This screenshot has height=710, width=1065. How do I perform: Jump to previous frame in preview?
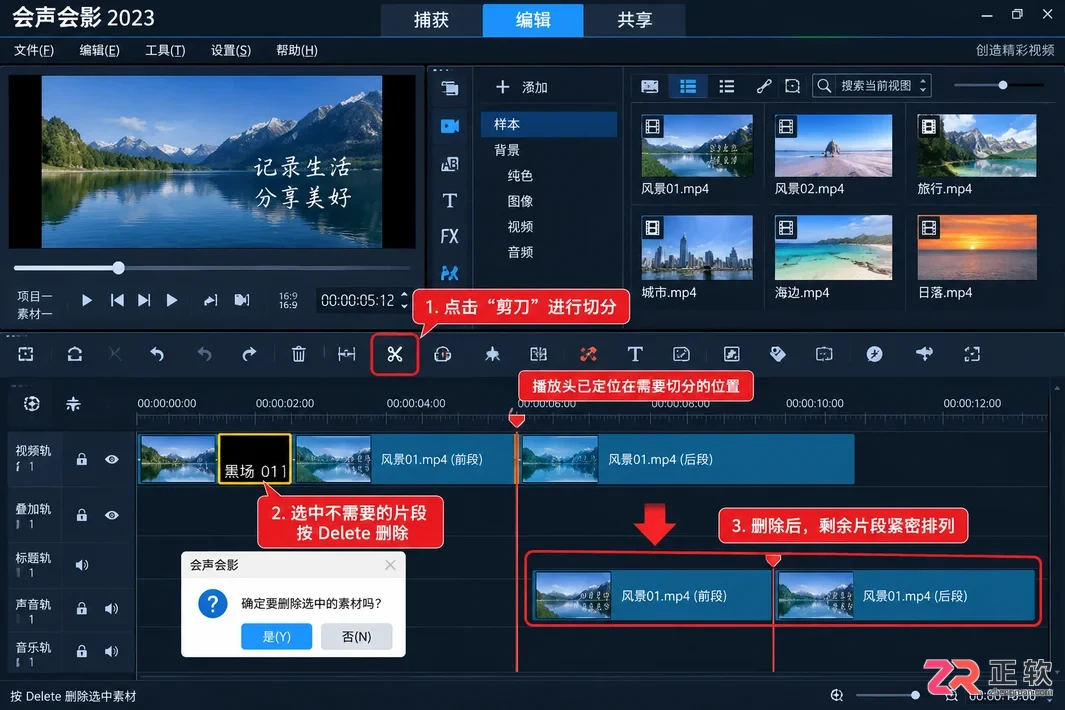tap(117, 300)
